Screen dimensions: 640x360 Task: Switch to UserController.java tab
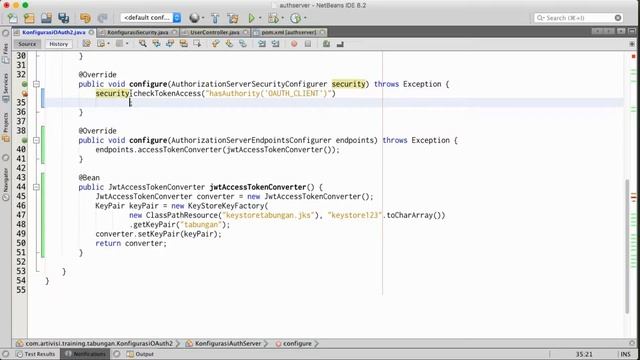215,32
